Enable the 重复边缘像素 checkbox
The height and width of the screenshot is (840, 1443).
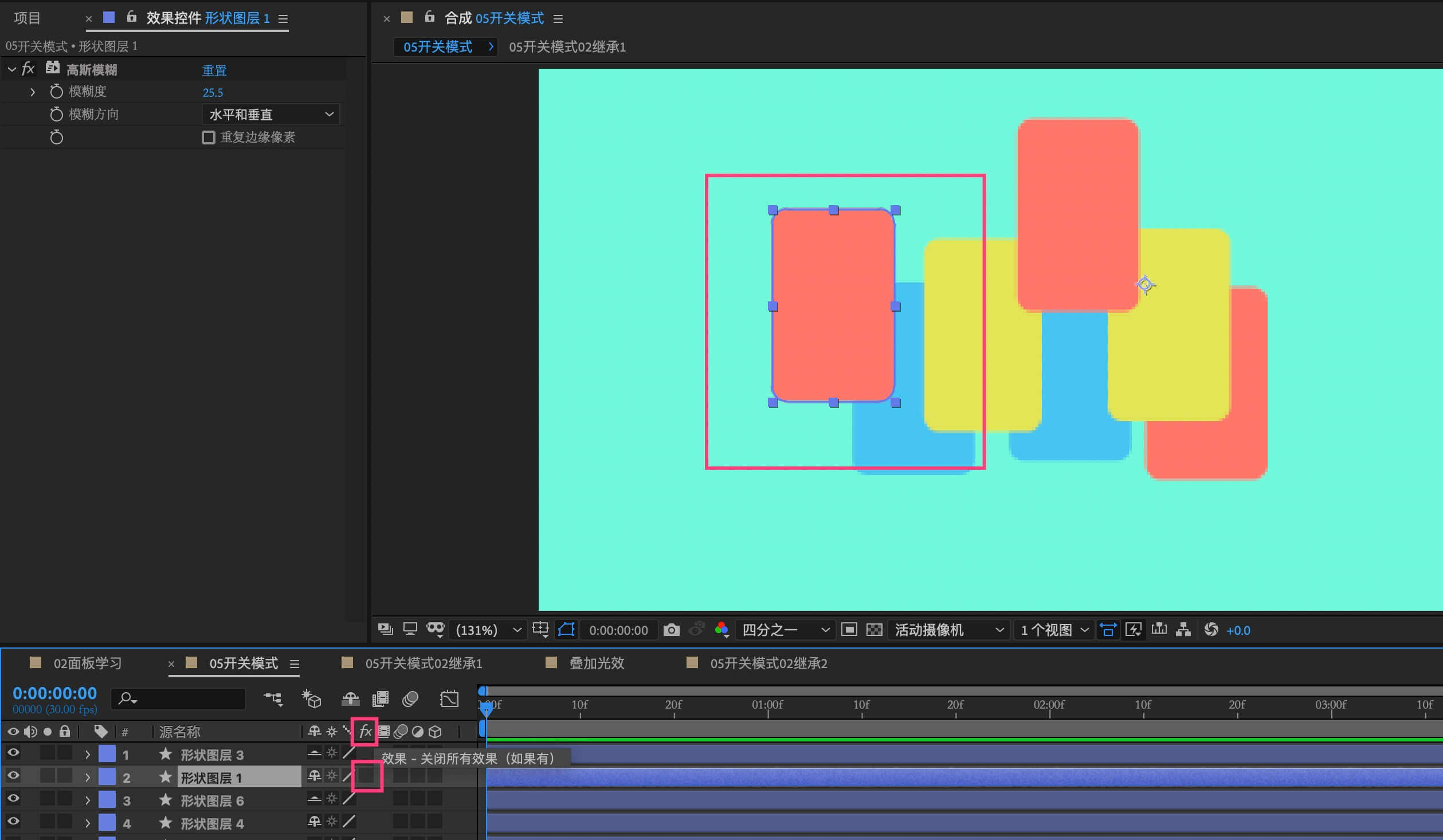coord(209,138)
